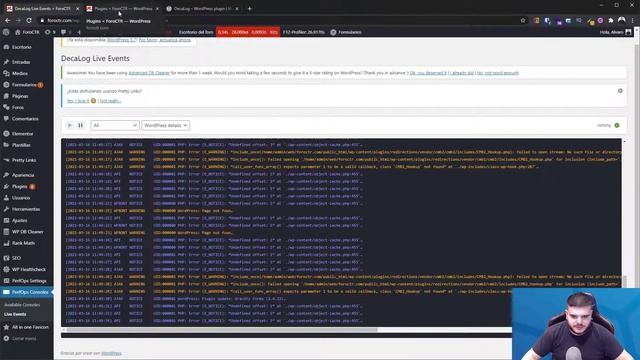Open the Hola, Alvaro account menu
The image size is (640, 360).
point(616,32)
